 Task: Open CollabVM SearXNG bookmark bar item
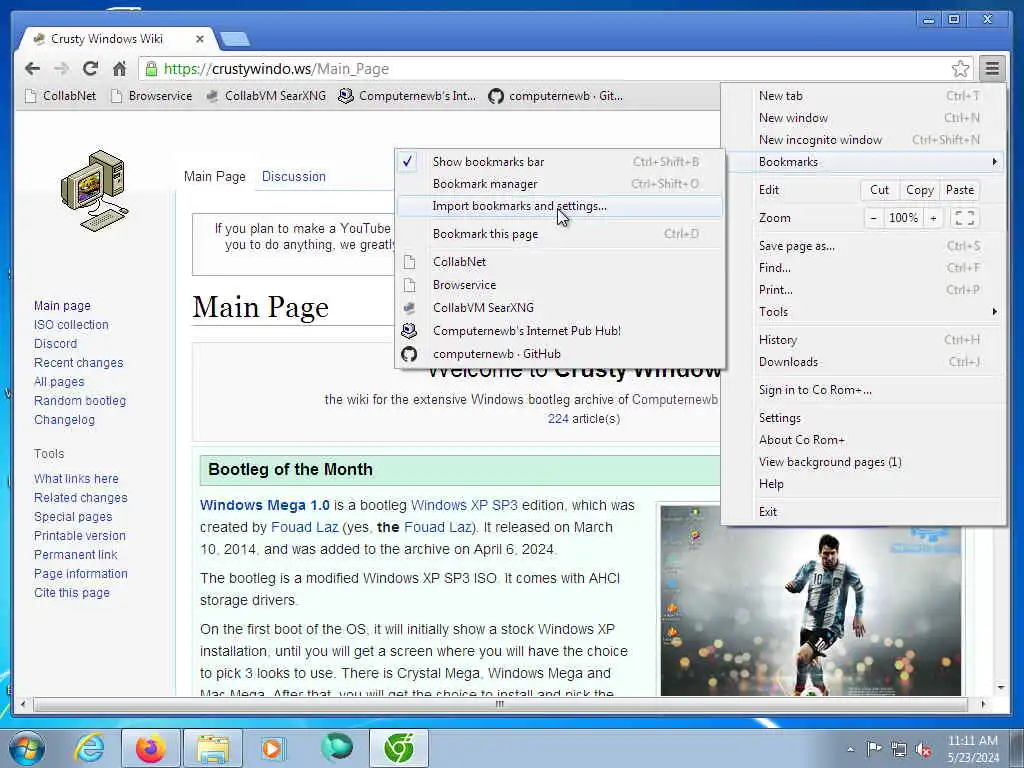pos(266,96)
